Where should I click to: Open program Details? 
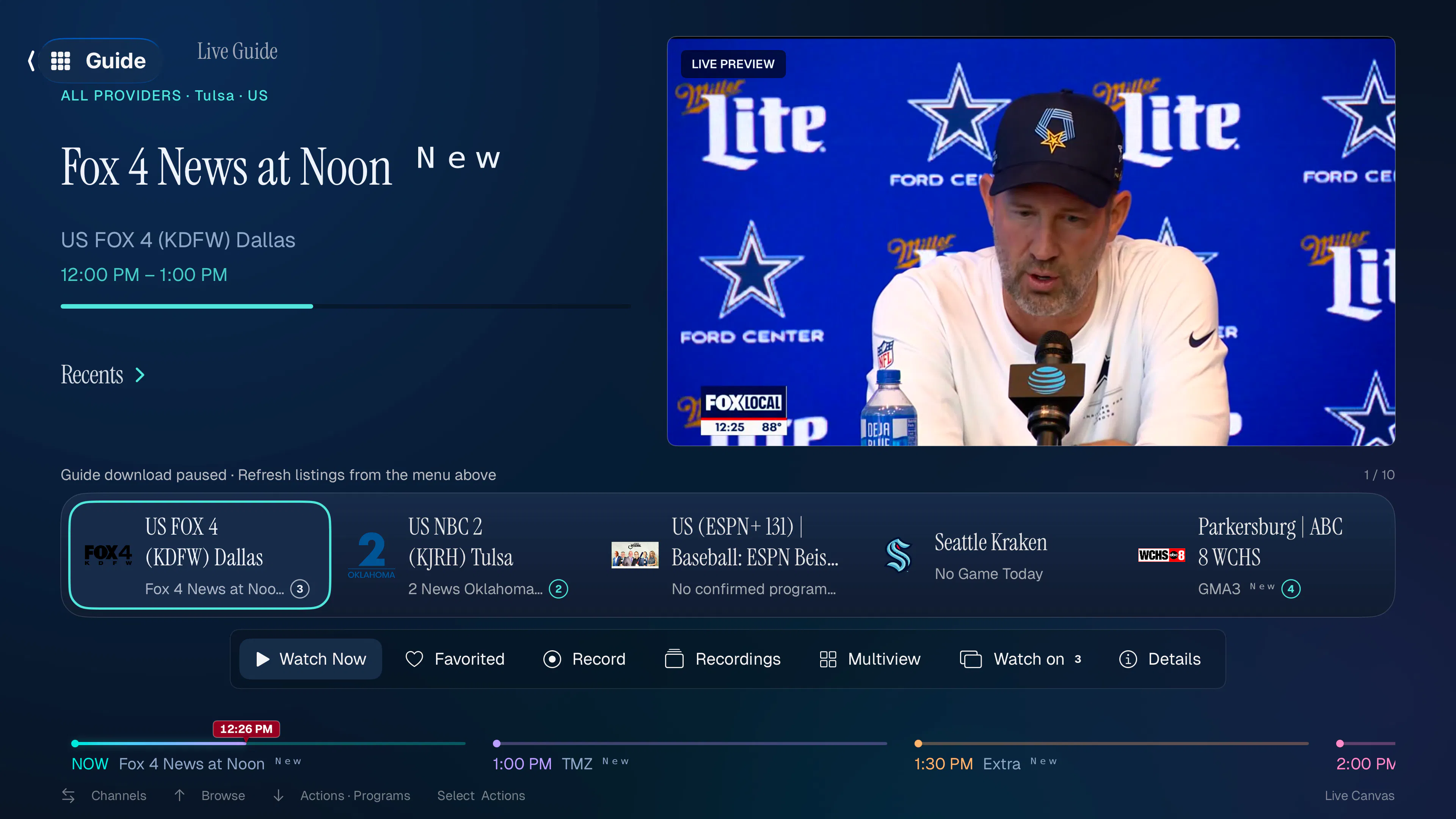click(x=1160, y=659)
